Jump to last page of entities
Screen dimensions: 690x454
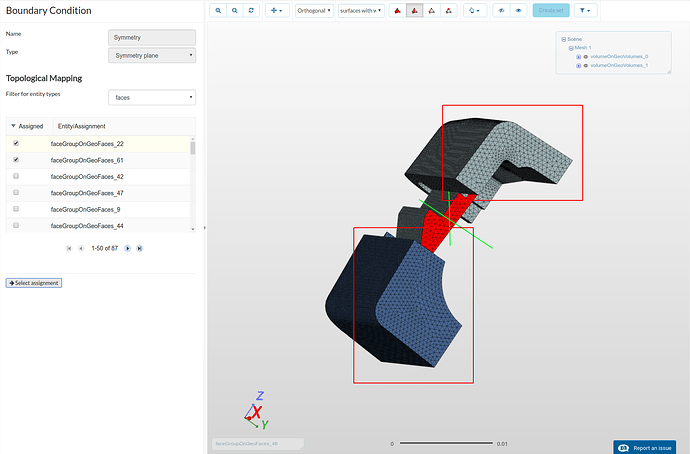point(139,248)
